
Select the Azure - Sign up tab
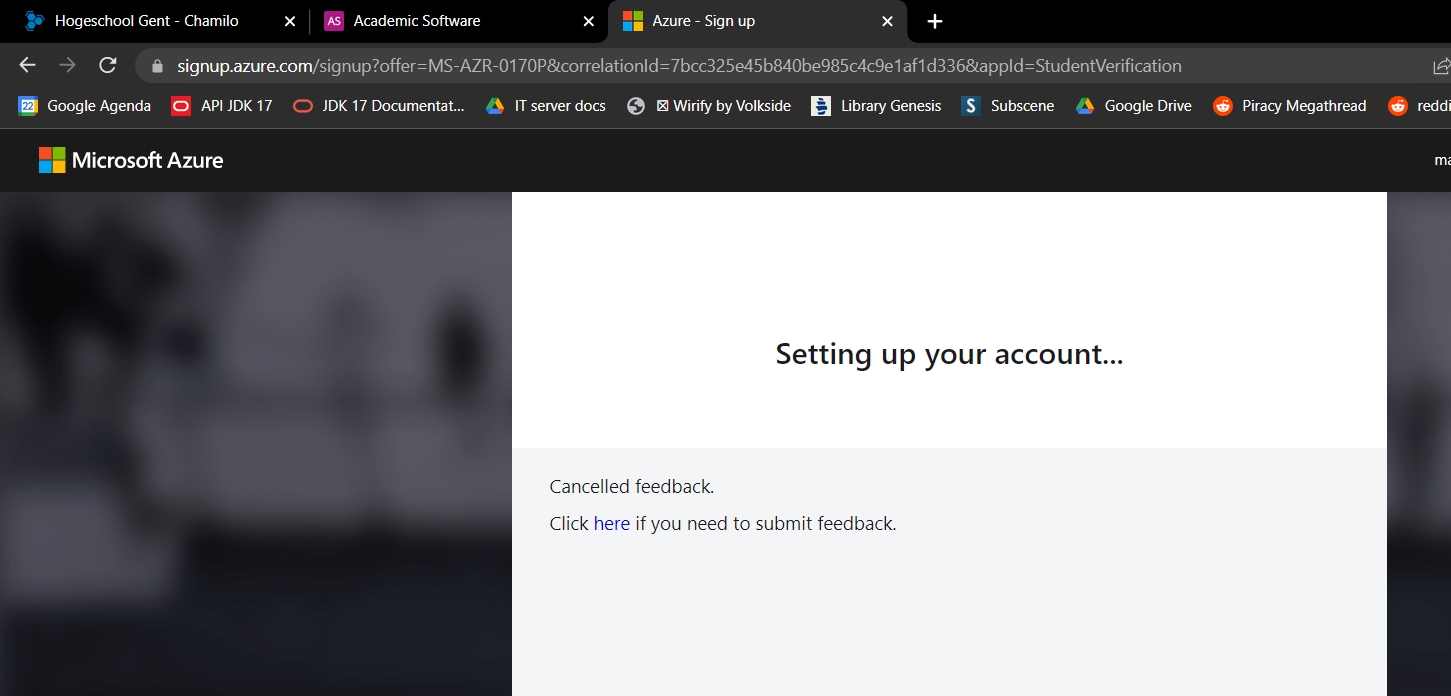click(x=757, y=21)
